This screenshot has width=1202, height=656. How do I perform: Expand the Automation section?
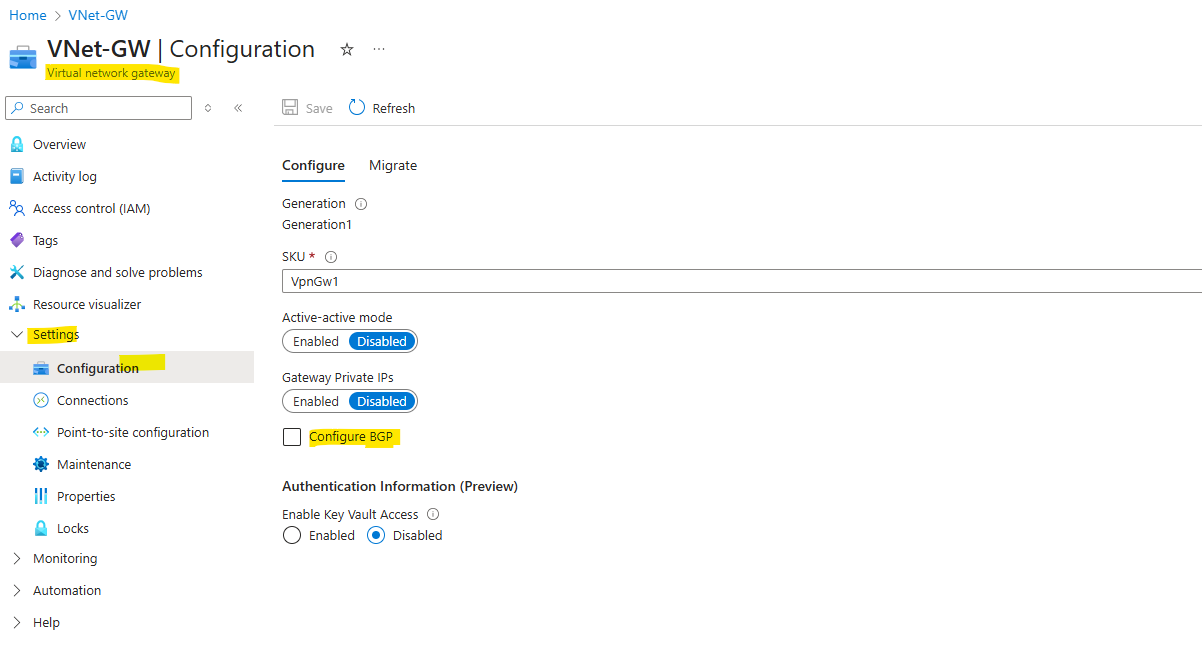click(x=16, y=590)
